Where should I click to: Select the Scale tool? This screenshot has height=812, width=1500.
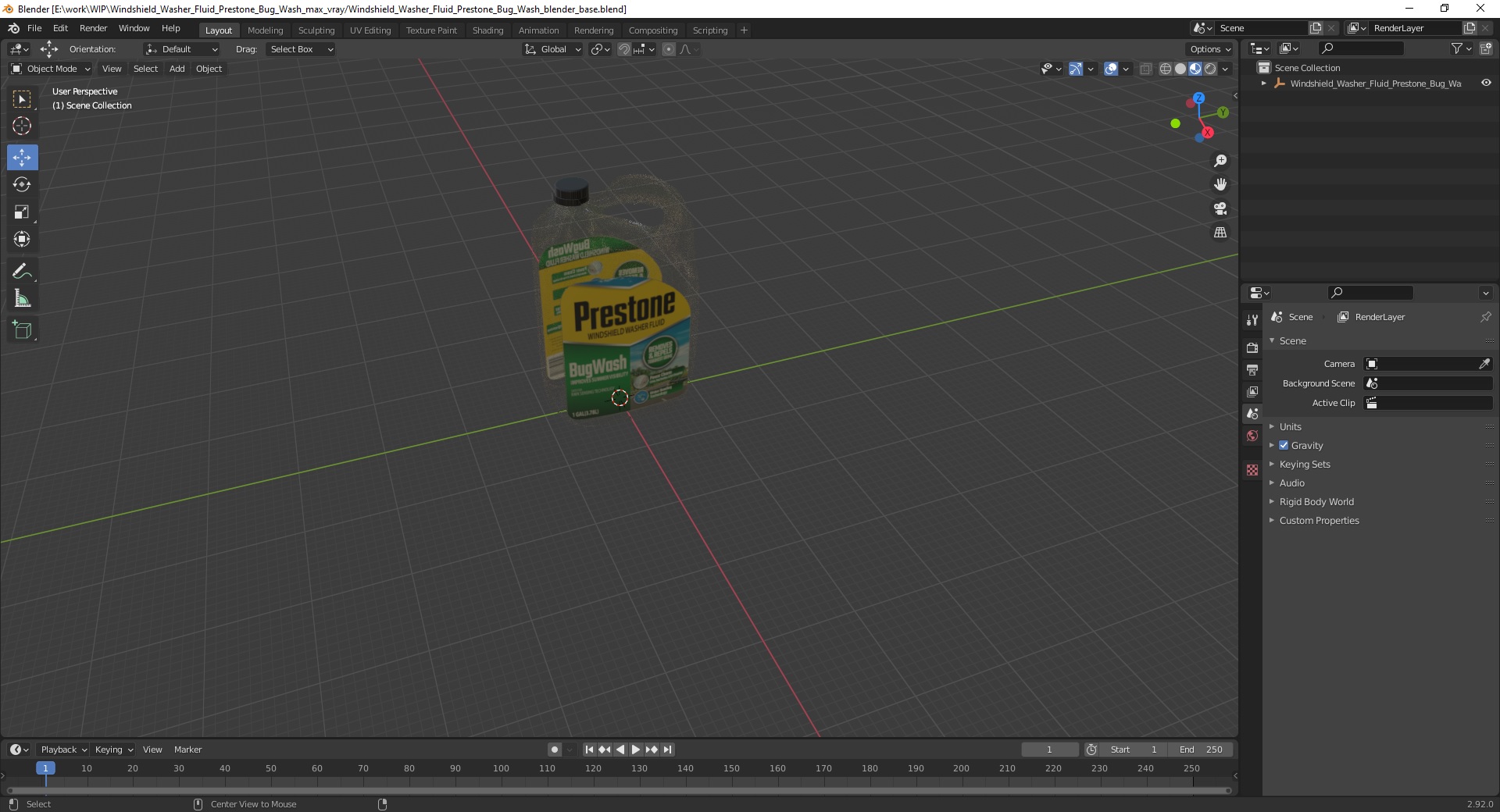click(22, 212)
